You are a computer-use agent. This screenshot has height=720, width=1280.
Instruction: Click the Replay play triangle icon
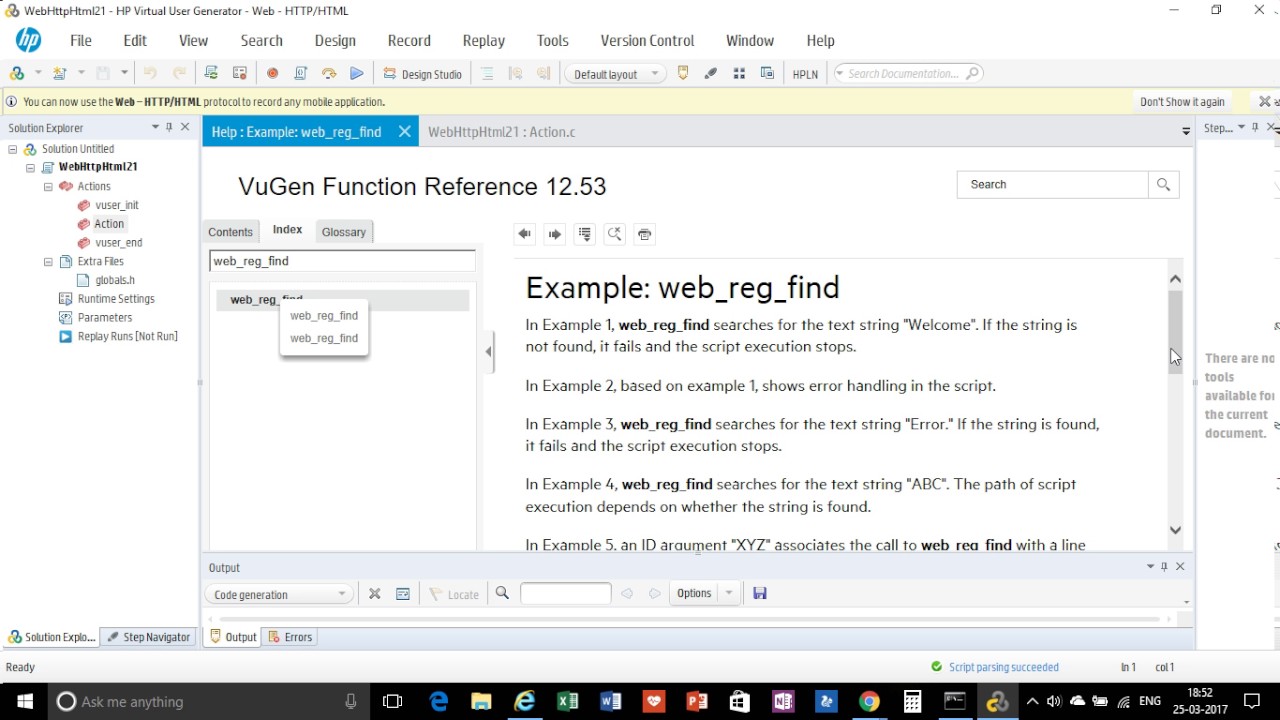tap(357, 73)
